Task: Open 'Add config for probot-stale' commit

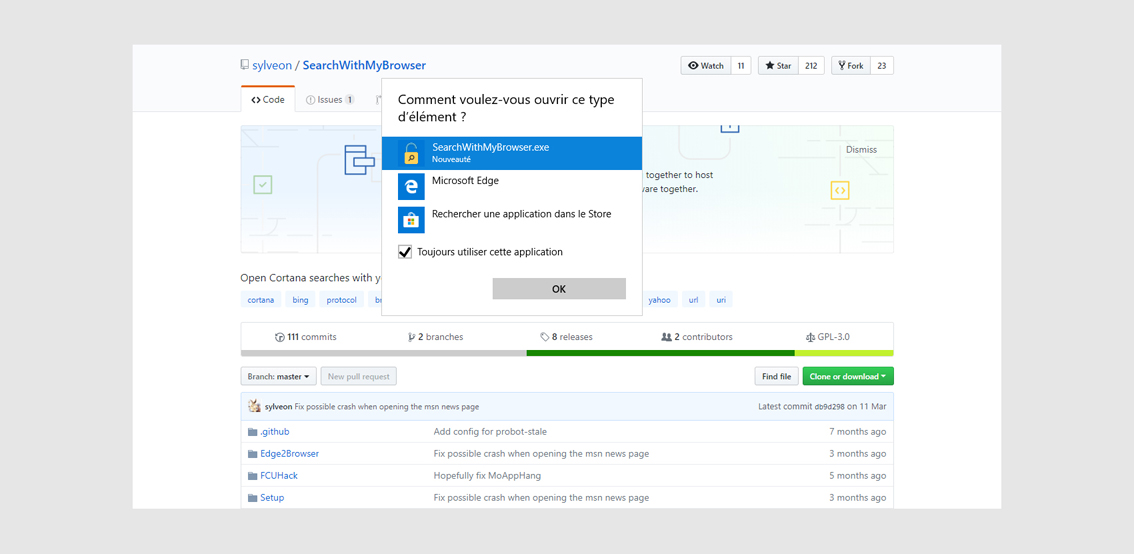Action: (x=490, y=432)
